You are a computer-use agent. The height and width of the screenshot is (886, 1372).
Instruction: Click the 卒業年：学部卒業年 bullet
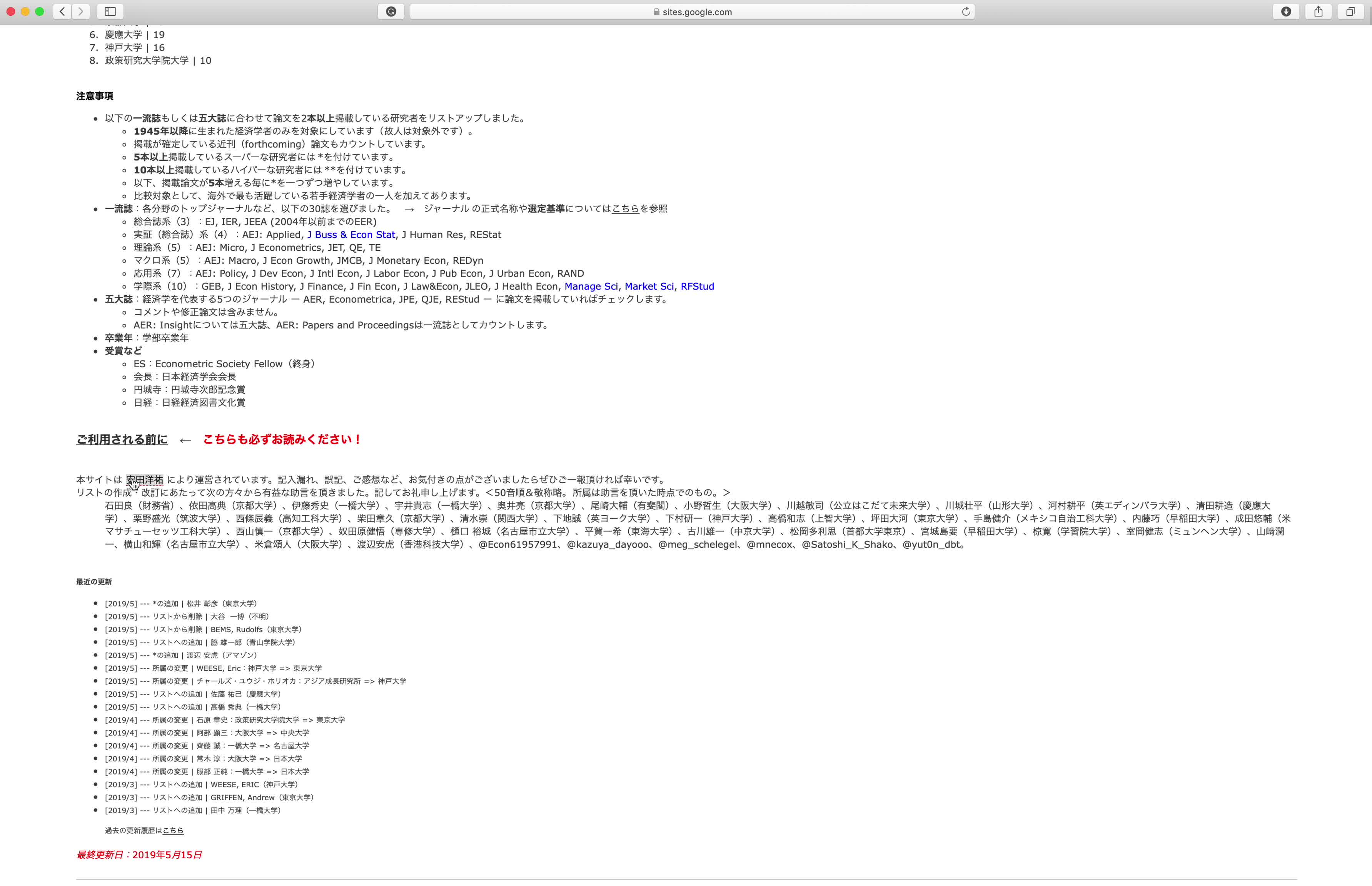147,338
